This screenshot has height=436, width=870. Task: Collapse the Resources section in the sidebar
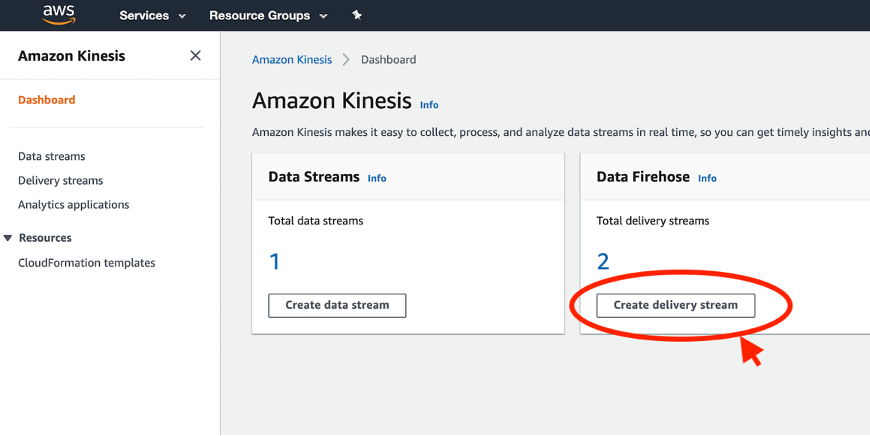(x=8, y=238)
